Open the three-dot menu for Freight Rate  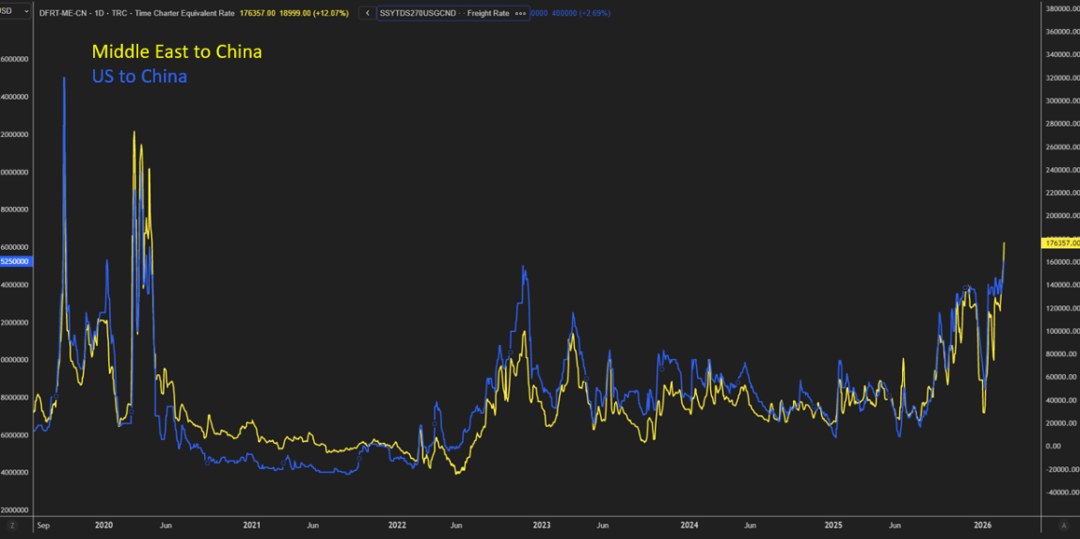point(520,13)
